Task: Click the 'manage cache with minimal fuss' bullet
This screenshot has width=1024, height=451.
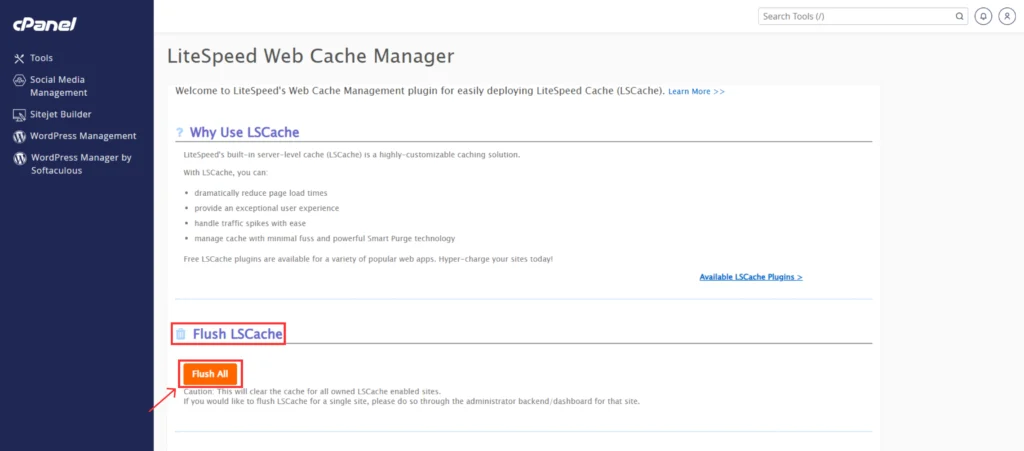Action: (x=325, y=238)
